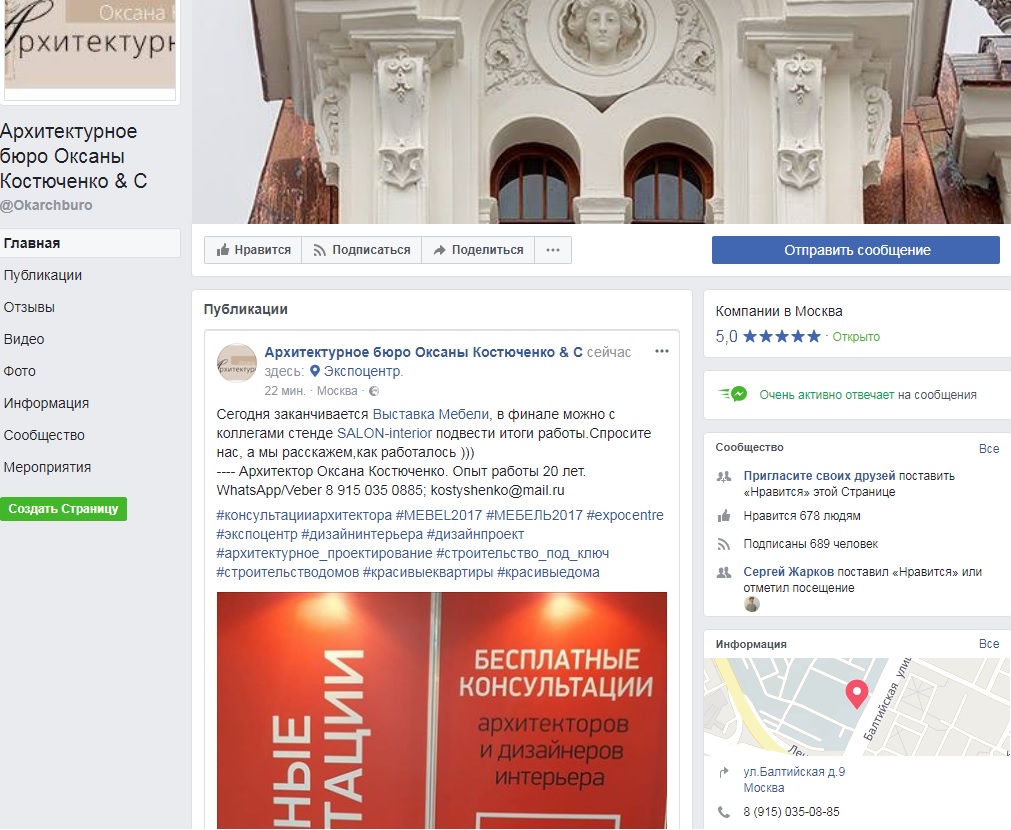
Task: Click the location pin icon before Экспоцентр
Action: point(315,371)
